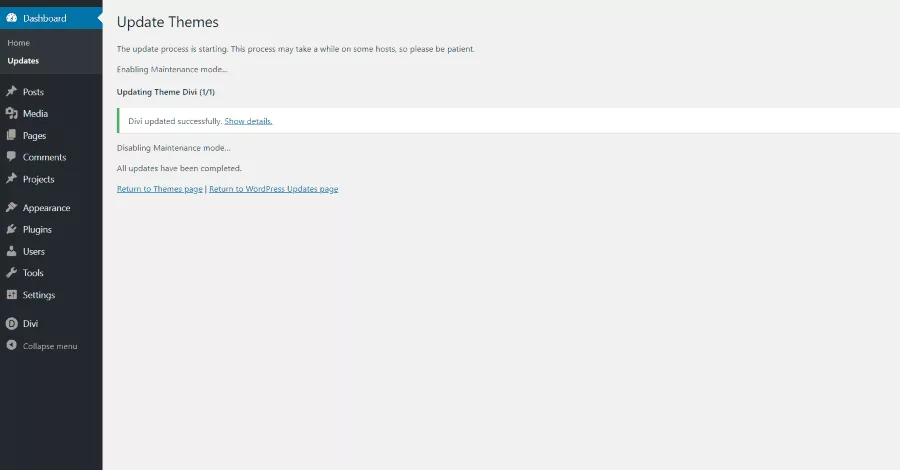Click the Pages stacked-sheets icon
The image size is (900, 470).
[x=11, y=135]
